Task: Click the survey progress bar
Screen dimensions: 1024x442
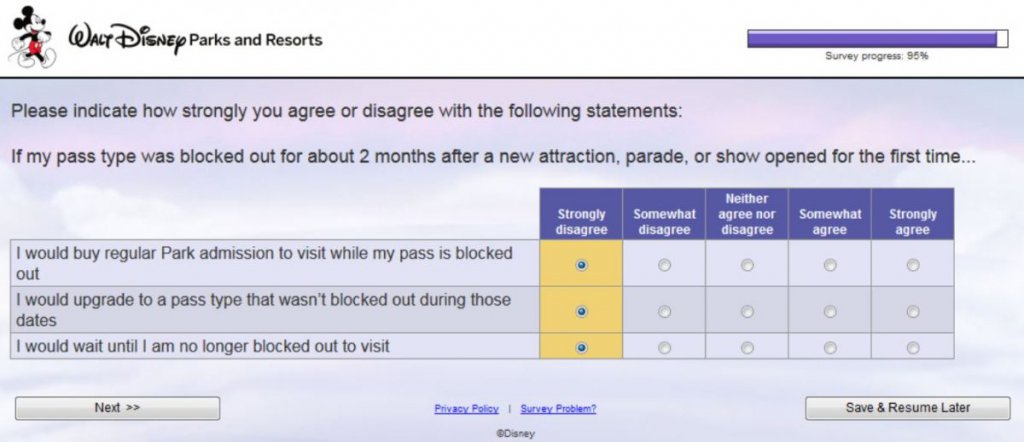Action: coord(877,39)
